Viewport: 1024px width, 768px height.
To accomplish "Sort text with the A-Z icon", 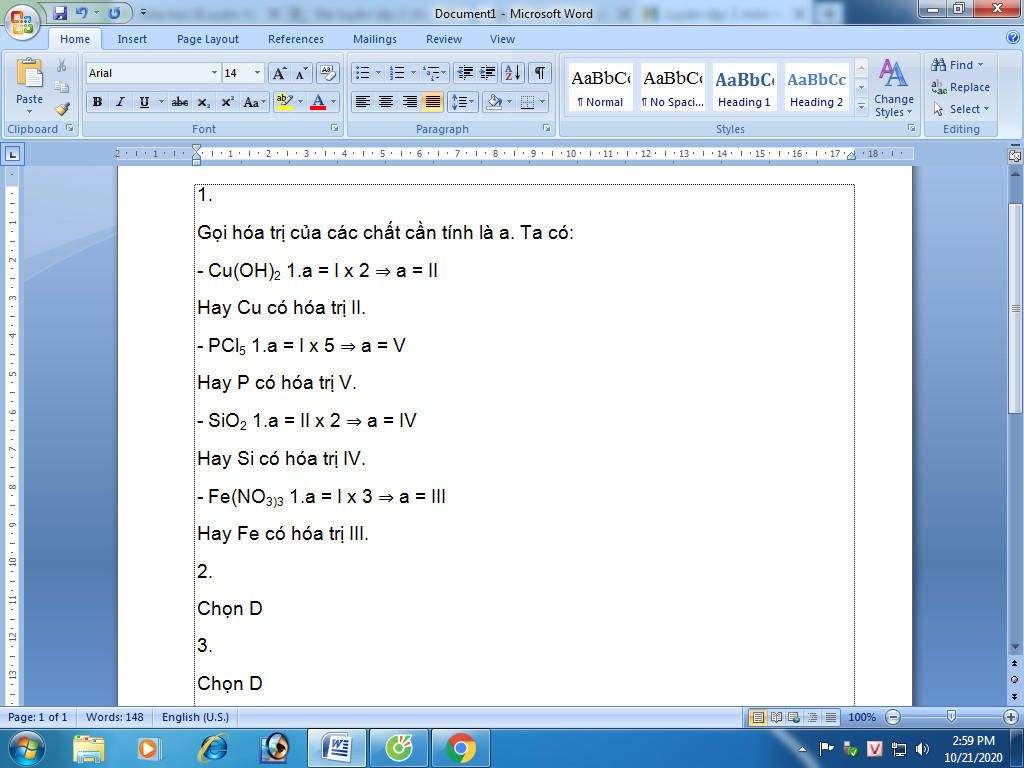I will point(513,72).
